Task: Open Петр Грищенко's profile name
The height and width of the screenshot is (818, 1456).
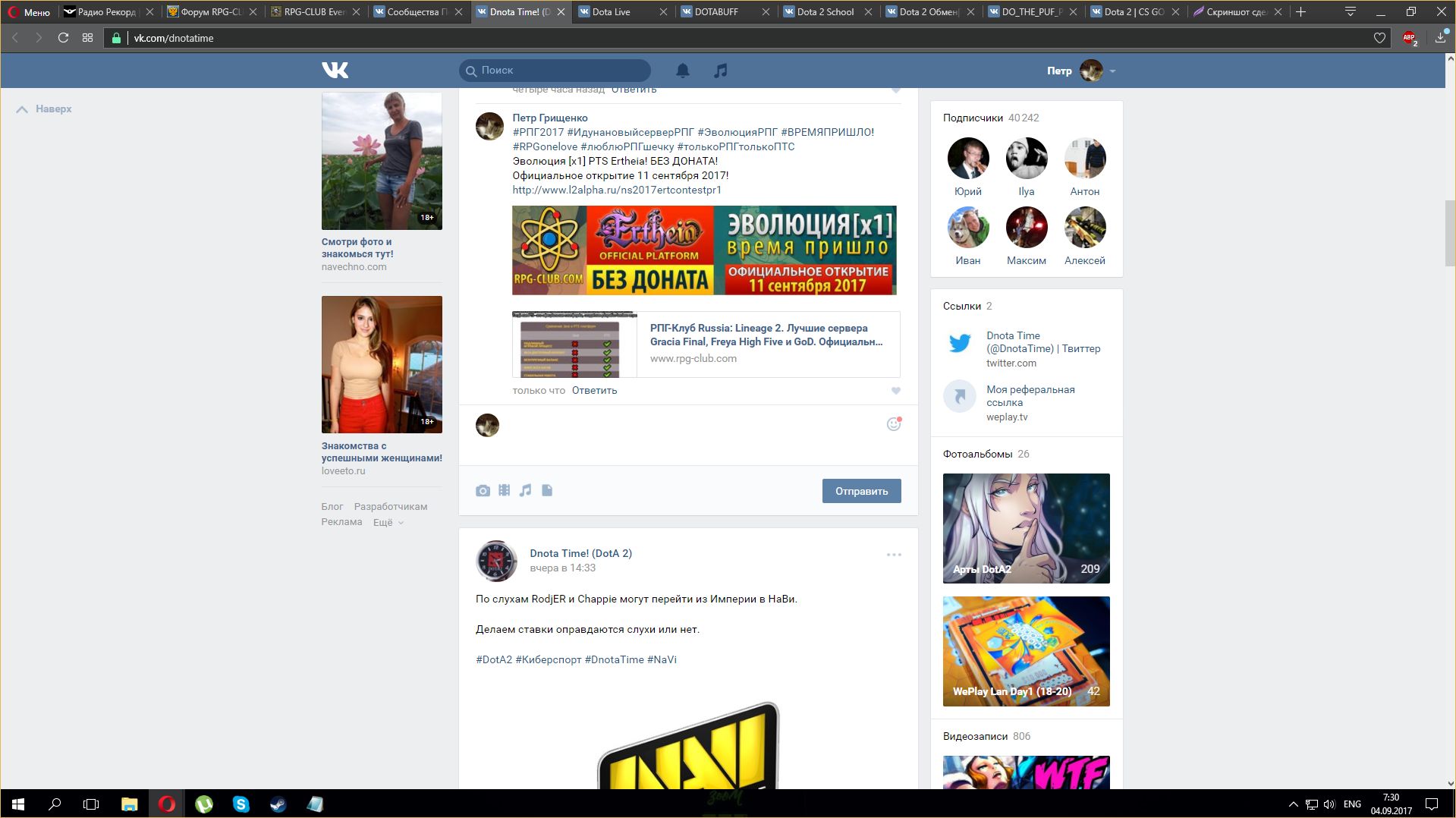Action: (550, 118)
